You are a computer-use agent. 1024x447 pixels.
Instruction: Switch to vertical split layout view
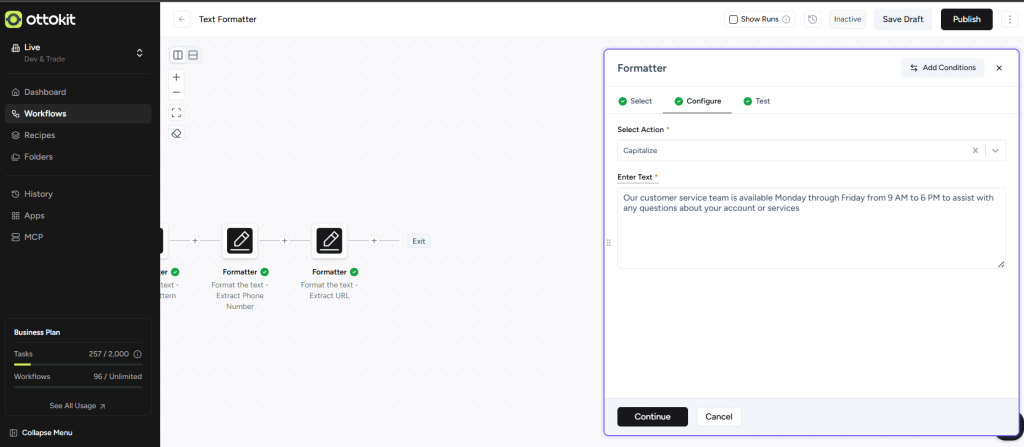tap(178, 55)
